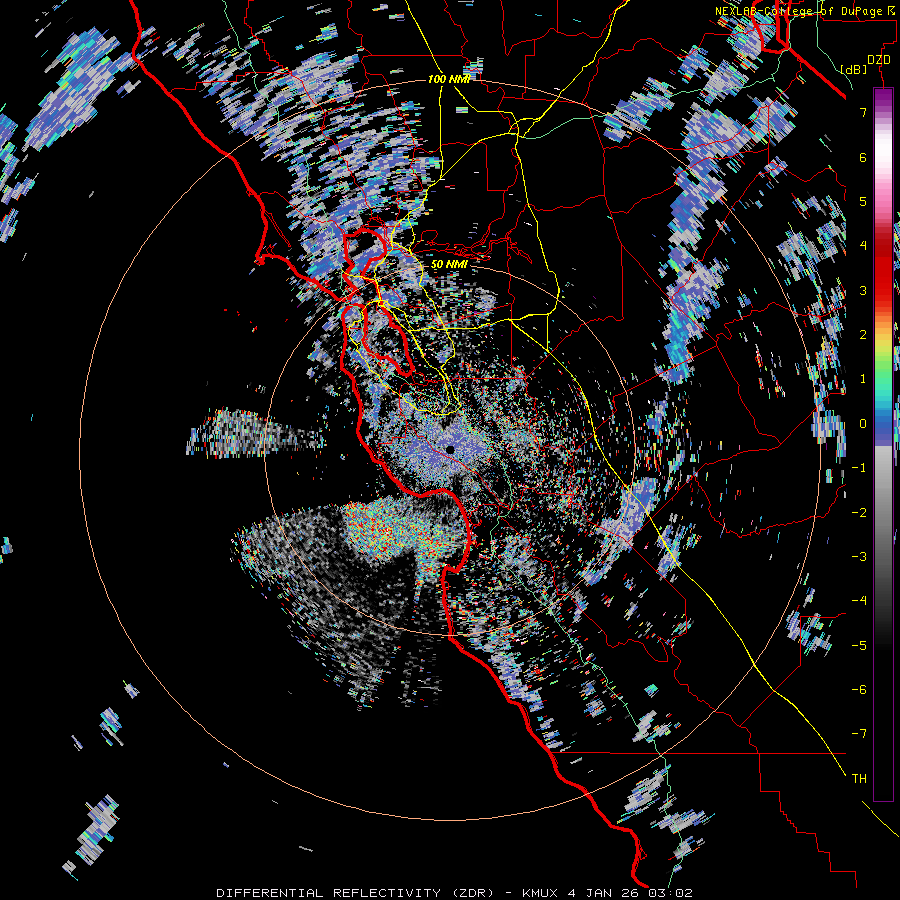This screenshot has height=900, width=900.
Task: Pick the blue band near 0 dB
Action: 883,428
